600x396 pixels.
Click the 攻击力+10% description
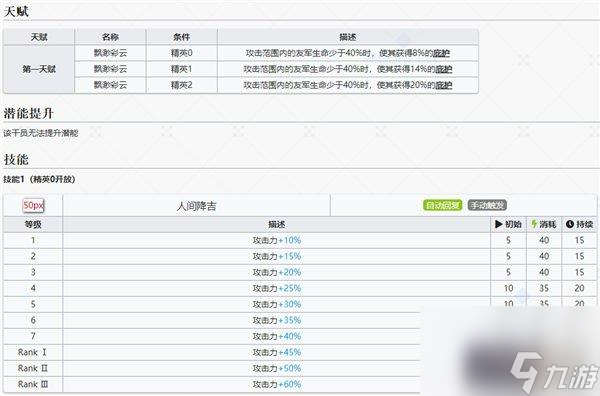276,241
